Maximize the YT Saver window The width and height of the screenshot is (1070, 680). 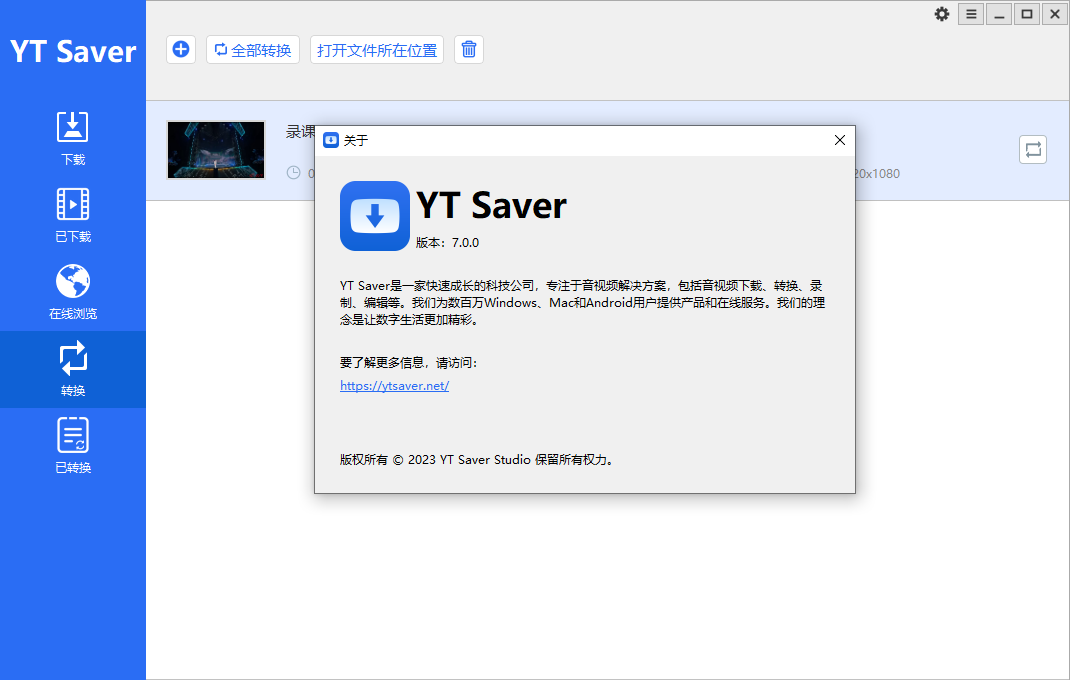1027,14
